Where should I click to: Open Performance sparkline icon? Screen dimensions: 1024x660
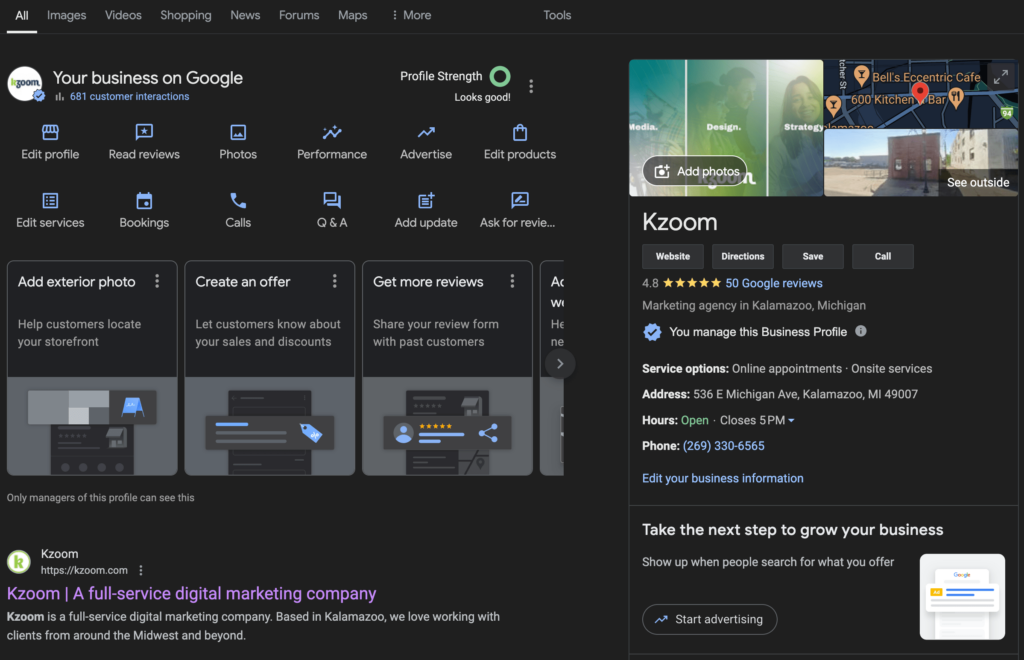click(332, 133)
